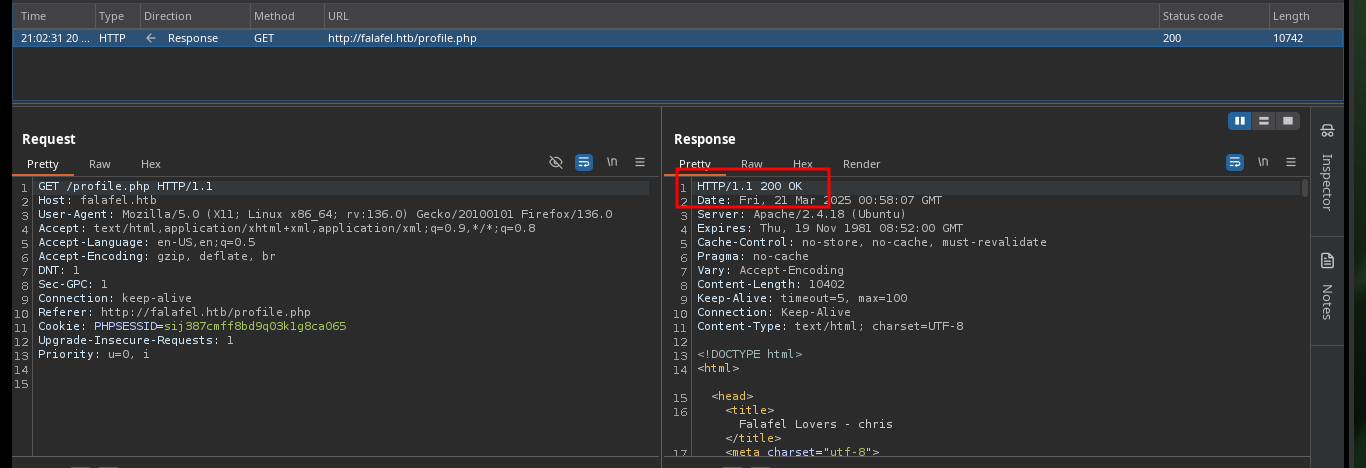This screenshot has height=468, width=1366.
Task: Select the falafel.htb/profile.php URL cell
Action: 402,38
